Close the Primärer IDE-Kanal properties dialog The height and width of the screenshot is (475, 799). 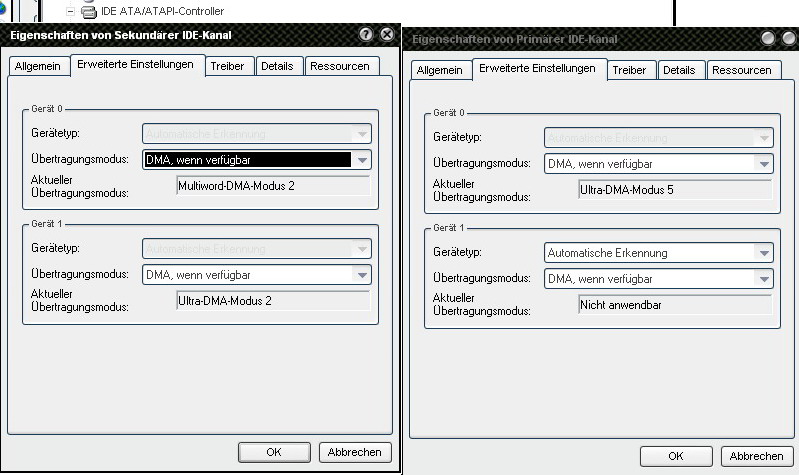coord(787,38)
